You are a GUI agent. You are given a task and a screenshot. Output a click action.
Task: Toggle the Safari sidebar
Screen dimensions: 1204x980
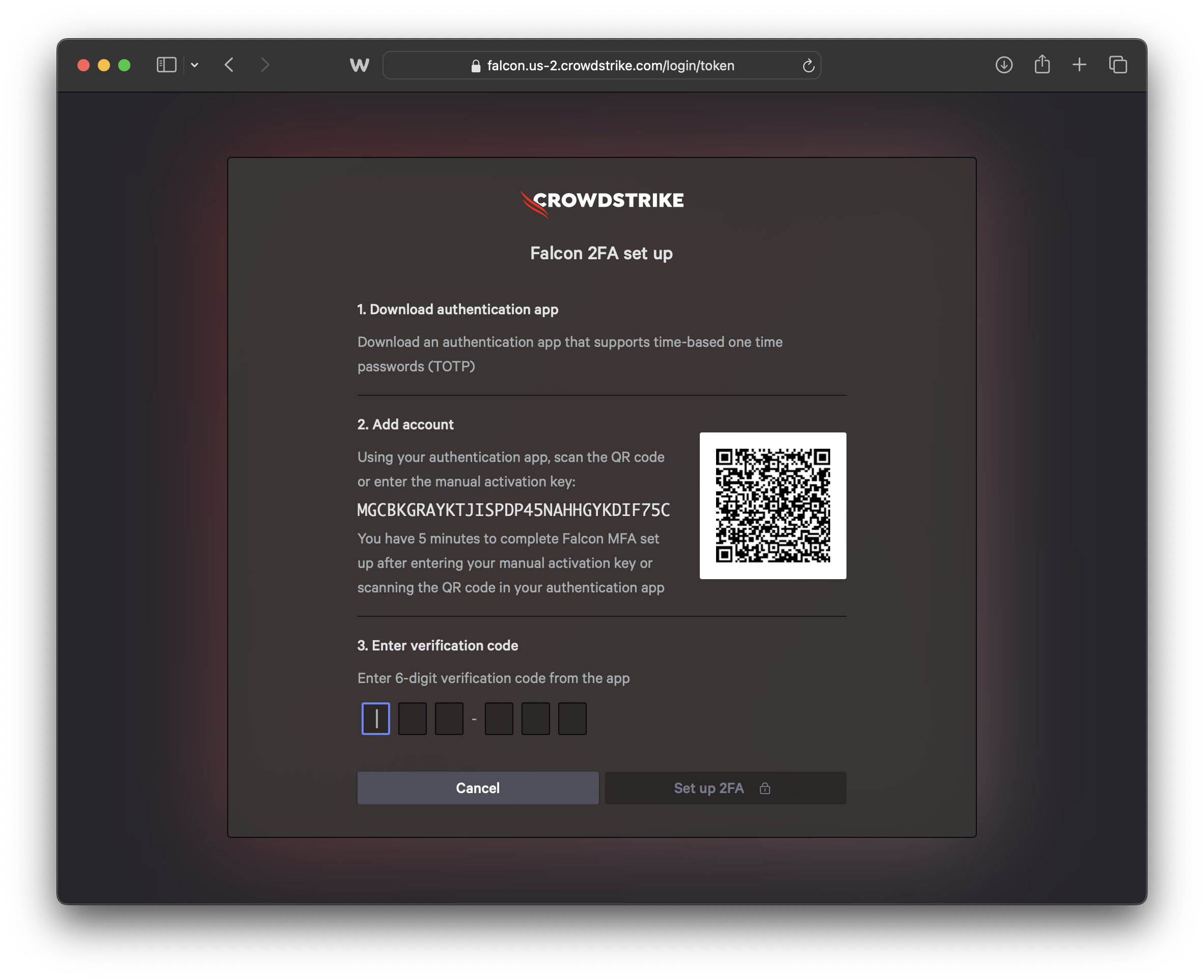click(166, 65)
